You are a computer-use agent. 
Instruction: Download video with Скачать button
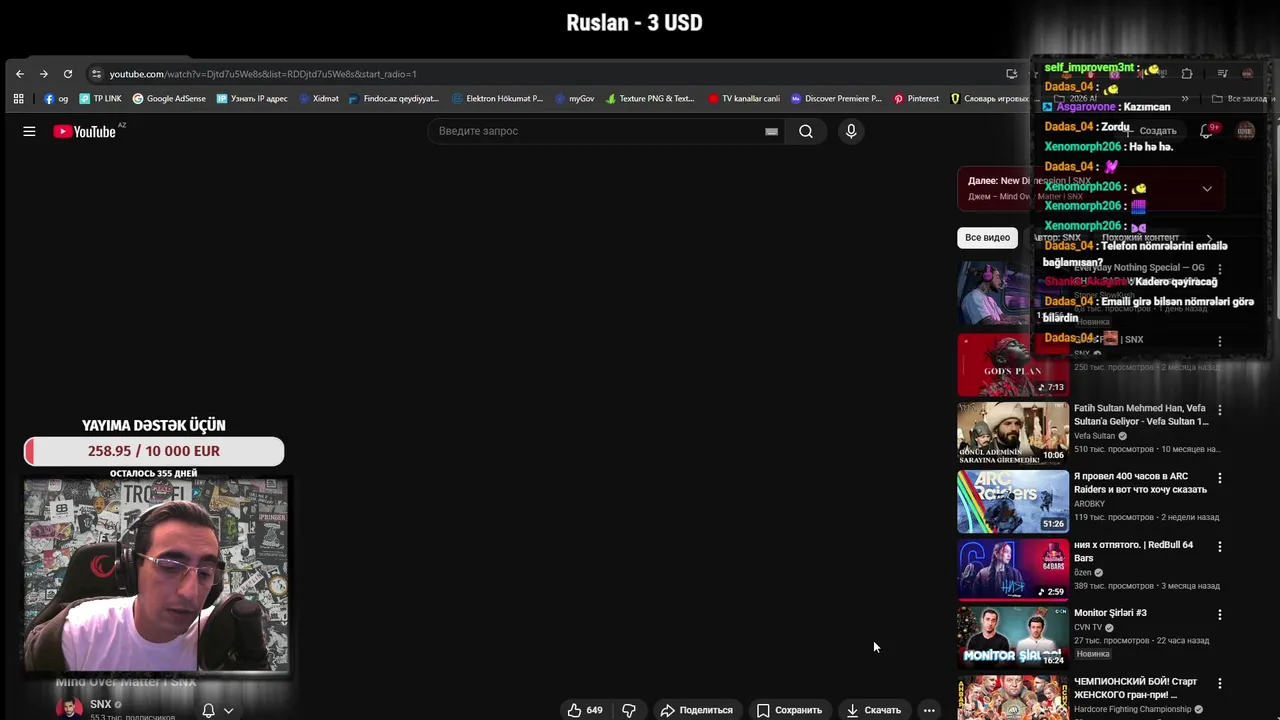(x=873, y=710)
